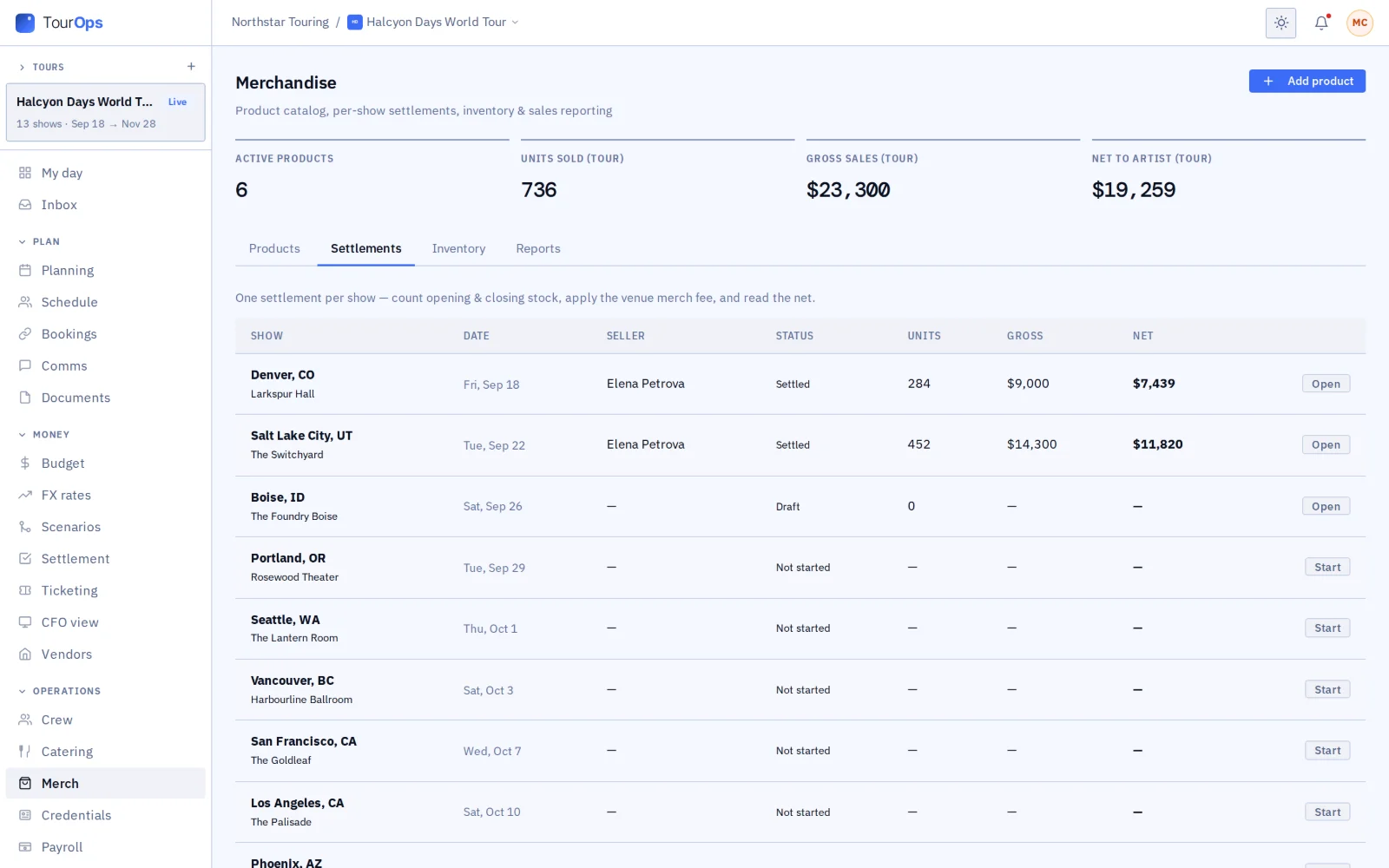Viewport: 1389px width, 868px height.
Task: Open the Schedule section
Action: tap(105, 302)
